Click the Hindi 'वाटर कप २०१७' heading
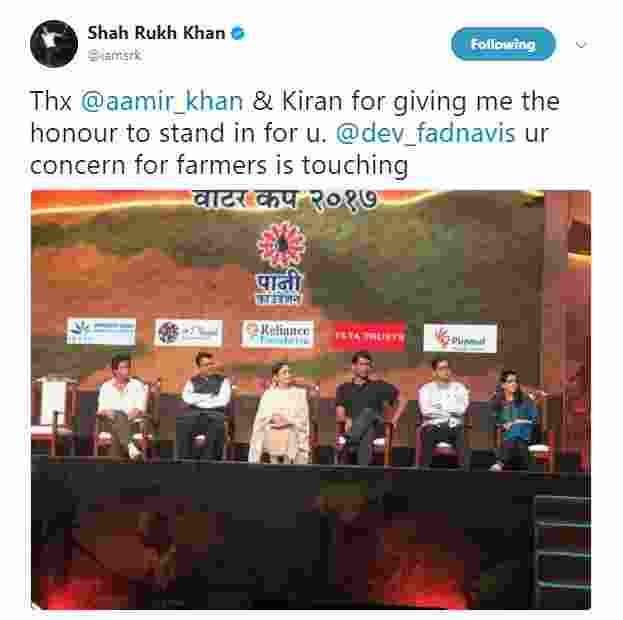Screen dimensions: 623x620 tap(284, 200)
